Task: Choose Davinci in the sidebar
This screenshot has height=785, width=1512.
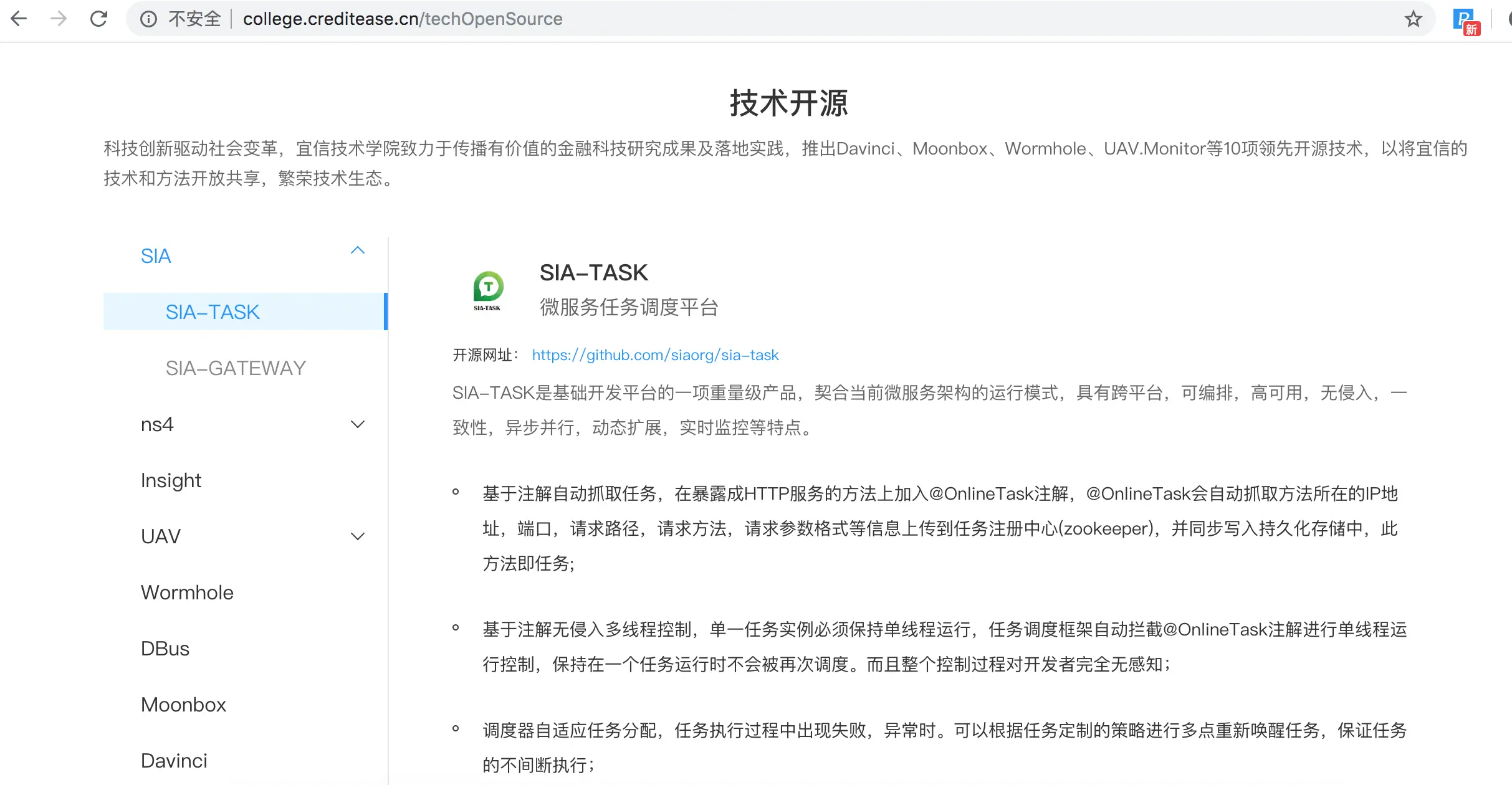Action: (x=174, y=761)
